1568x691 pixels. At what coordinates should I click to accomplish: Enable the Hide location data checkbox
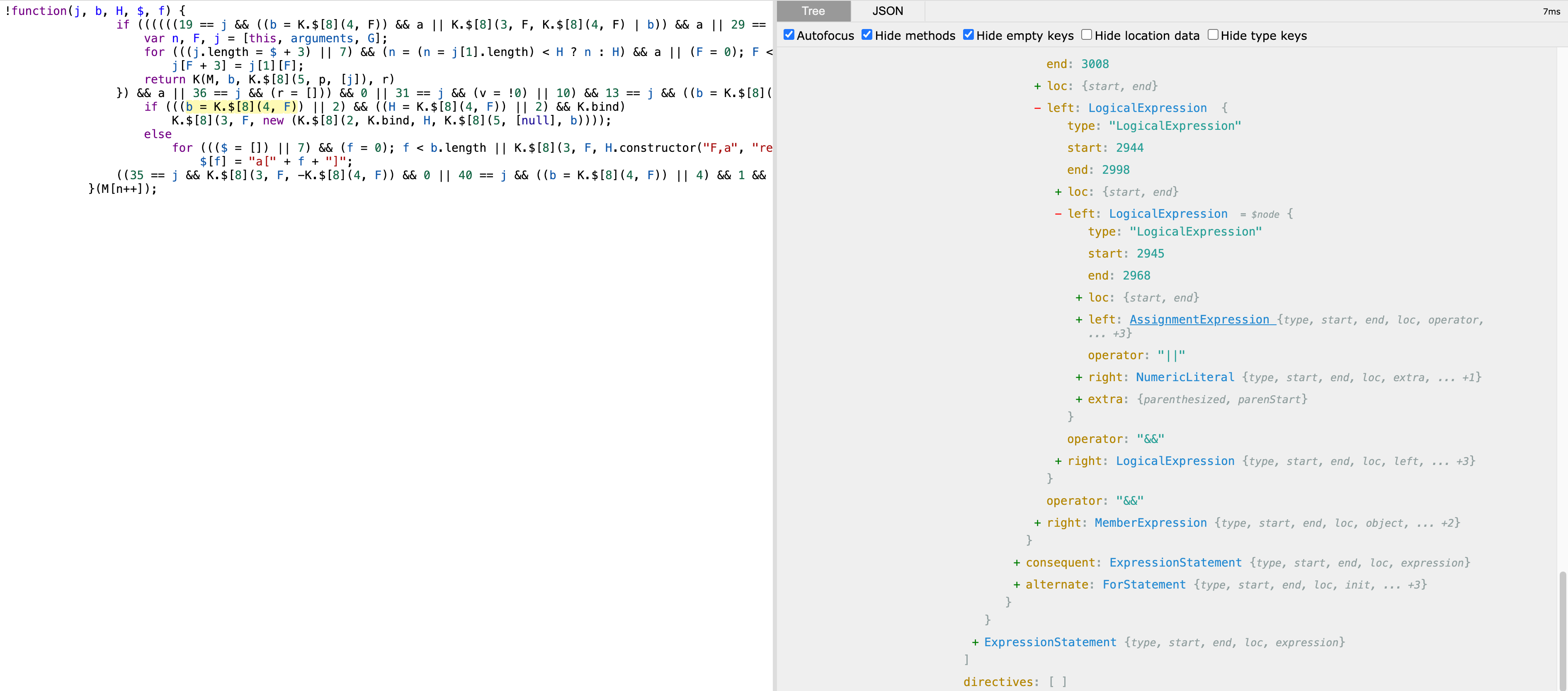coord(1087,35)
